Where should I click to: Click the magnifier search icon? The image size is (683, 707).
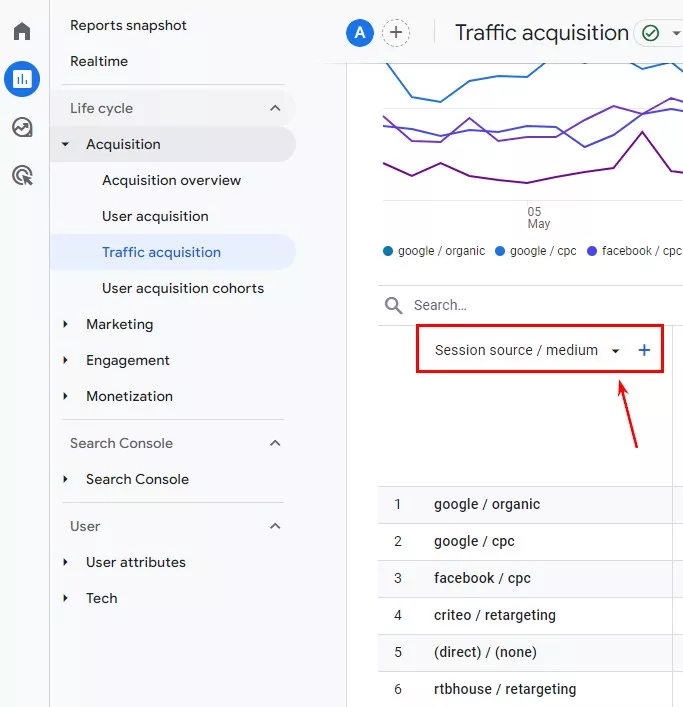click(394, 305)
